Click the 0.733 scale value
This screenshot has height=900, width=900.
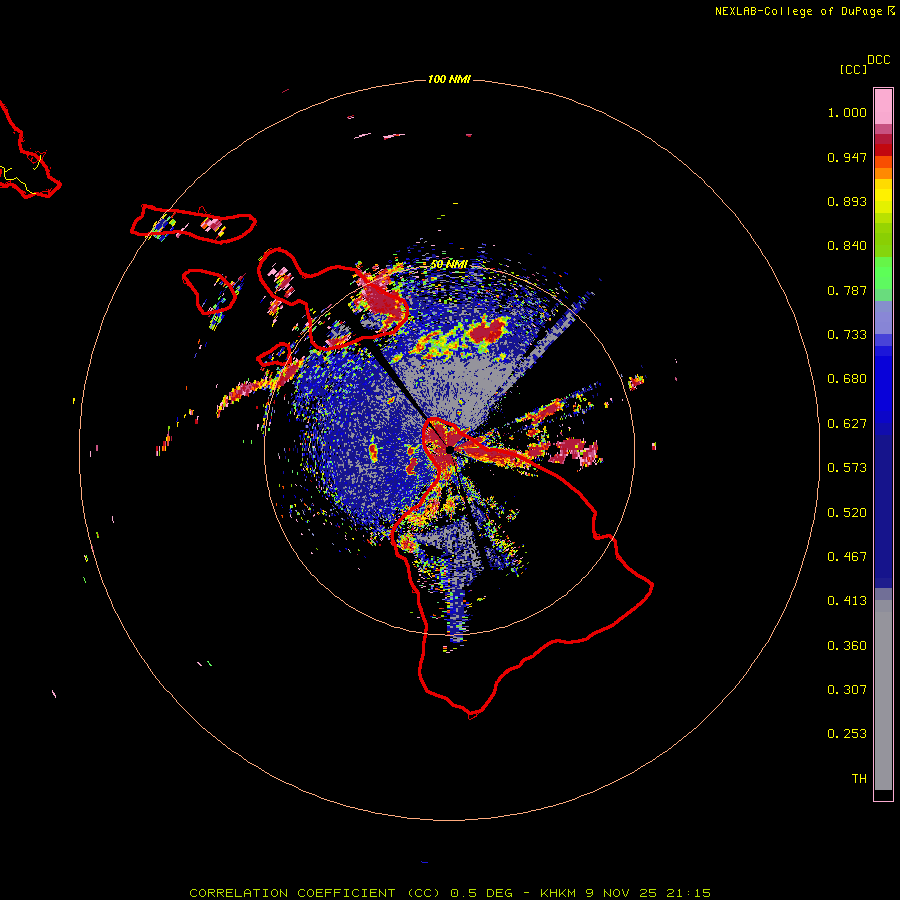tap(847, 335)
